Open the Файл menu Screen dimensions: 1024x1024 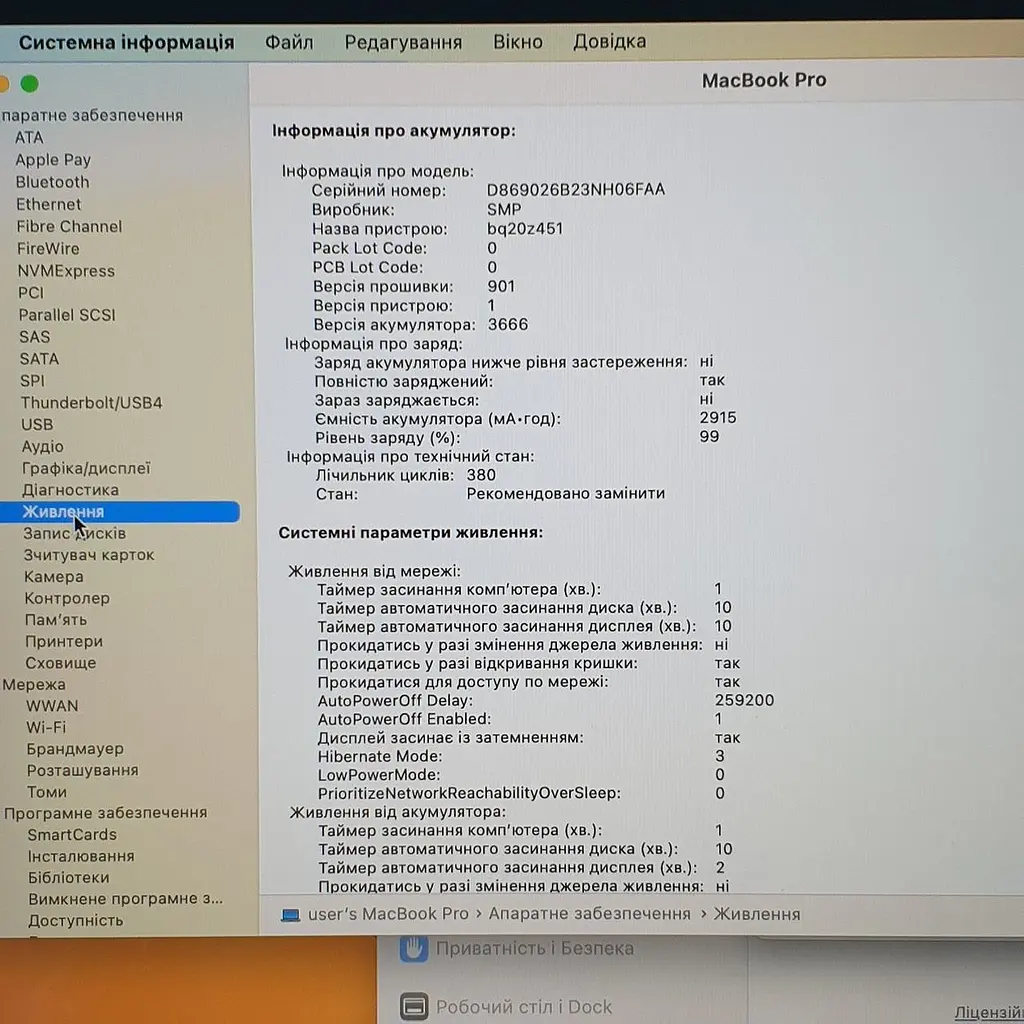[x=289, y=42]
